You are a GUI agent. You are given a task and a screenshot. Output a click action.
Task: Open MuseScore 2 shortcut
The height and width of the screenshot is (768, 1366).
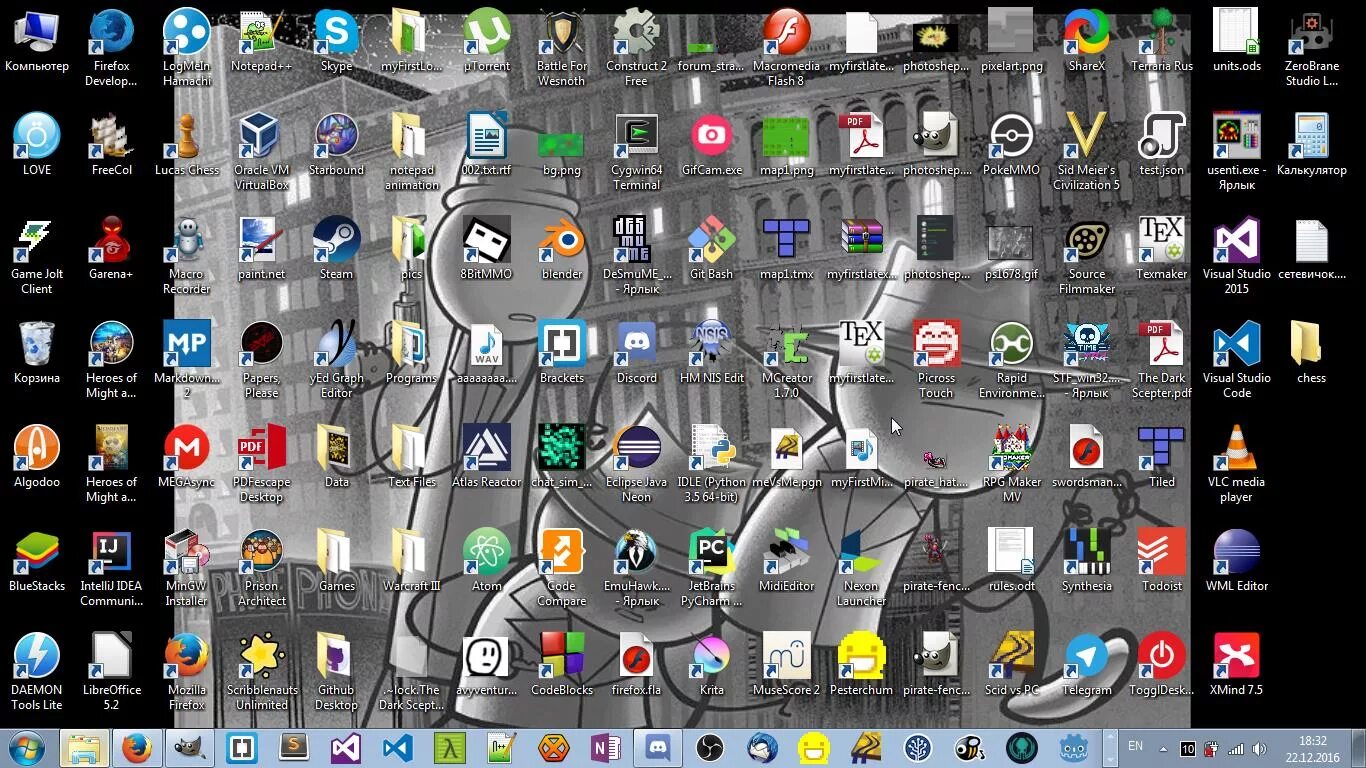click(x=787, y=666)
